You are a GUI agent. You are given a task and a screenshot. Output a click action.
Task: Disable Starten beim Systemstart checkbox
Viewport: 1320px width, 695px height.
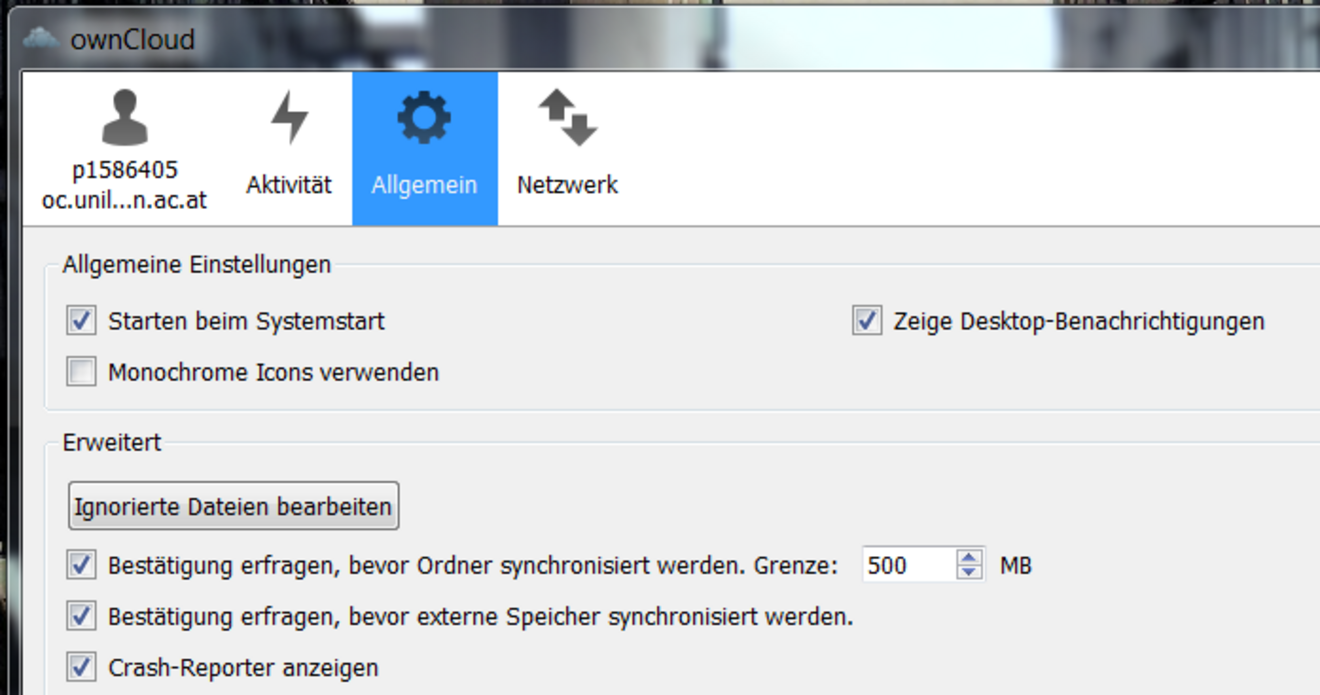81,321
